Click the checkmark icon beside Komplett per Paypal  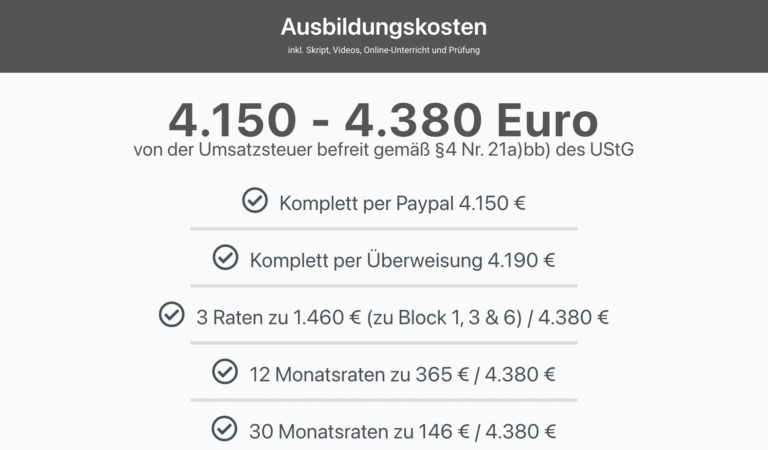point(255,202)
